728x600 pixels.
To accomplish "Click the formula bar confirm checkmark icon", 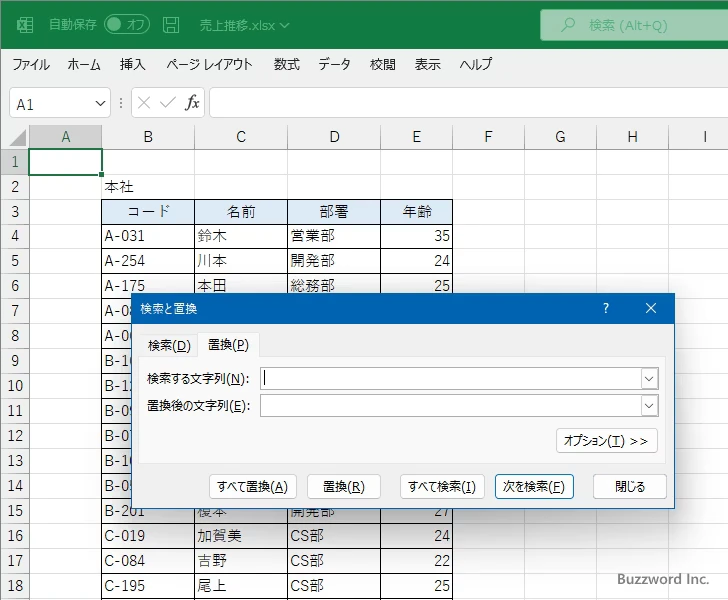I will [x=168, y=103].
